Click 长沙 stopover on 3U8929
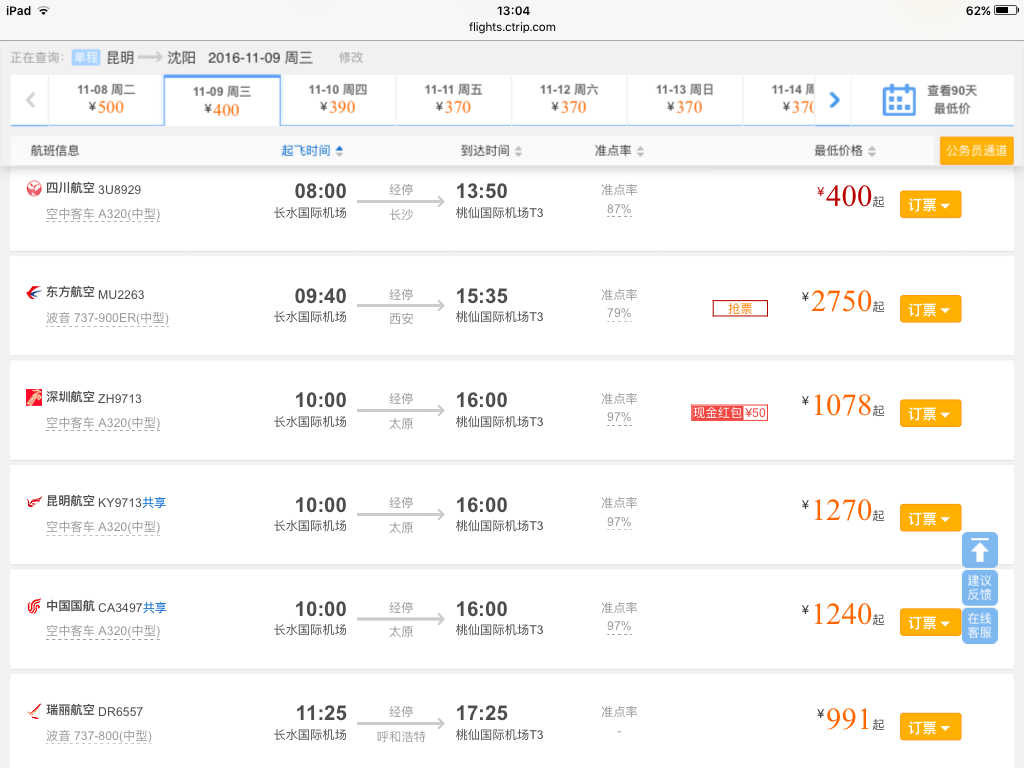Screen dimensions: 1024x768 pos(401,214)
